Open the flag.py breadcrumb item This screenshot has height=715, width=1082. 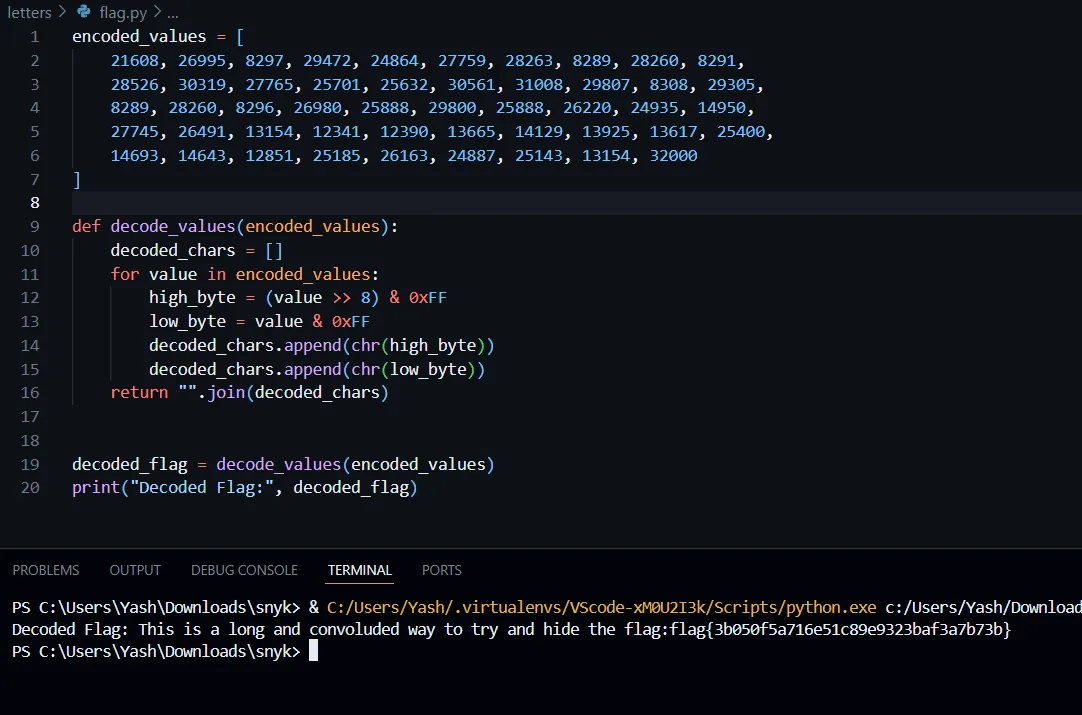(x=122, y=13)
